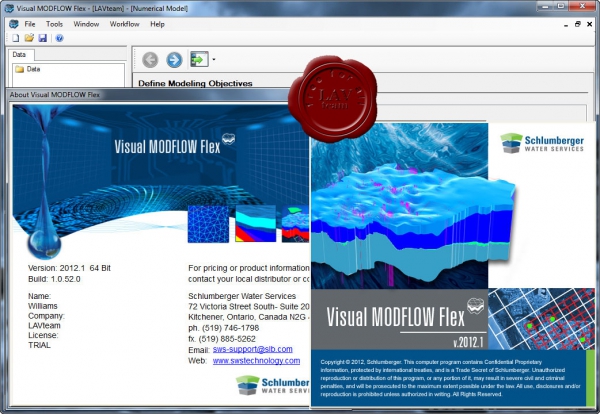Click the Version: 2012.1 64 Bit text

pyautogui.click(x=69, y=268)
